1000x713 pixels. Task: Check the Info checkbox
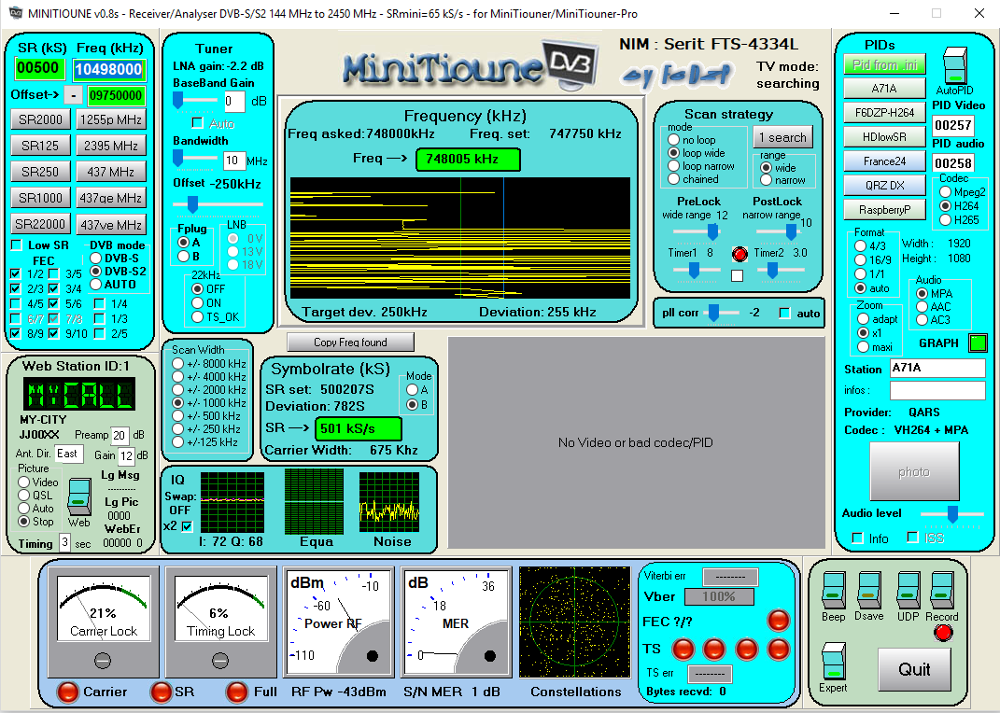(x=858, y=538)
